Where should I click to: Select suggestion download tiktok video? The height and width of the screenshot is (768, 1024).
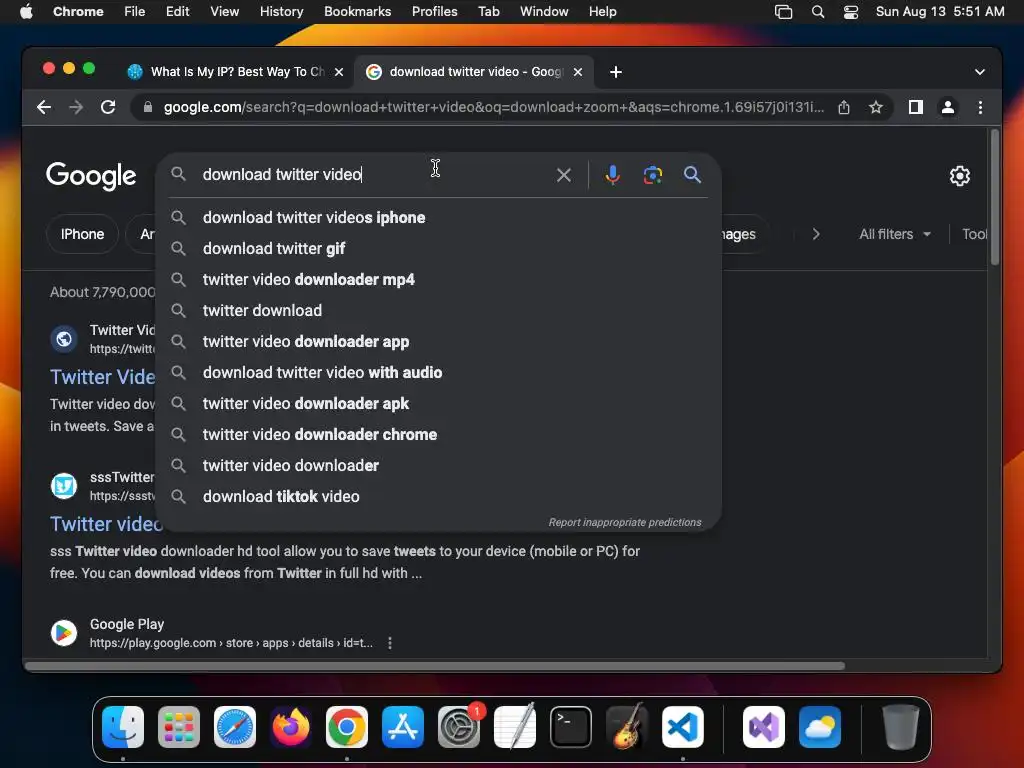(x=438, y=497)
